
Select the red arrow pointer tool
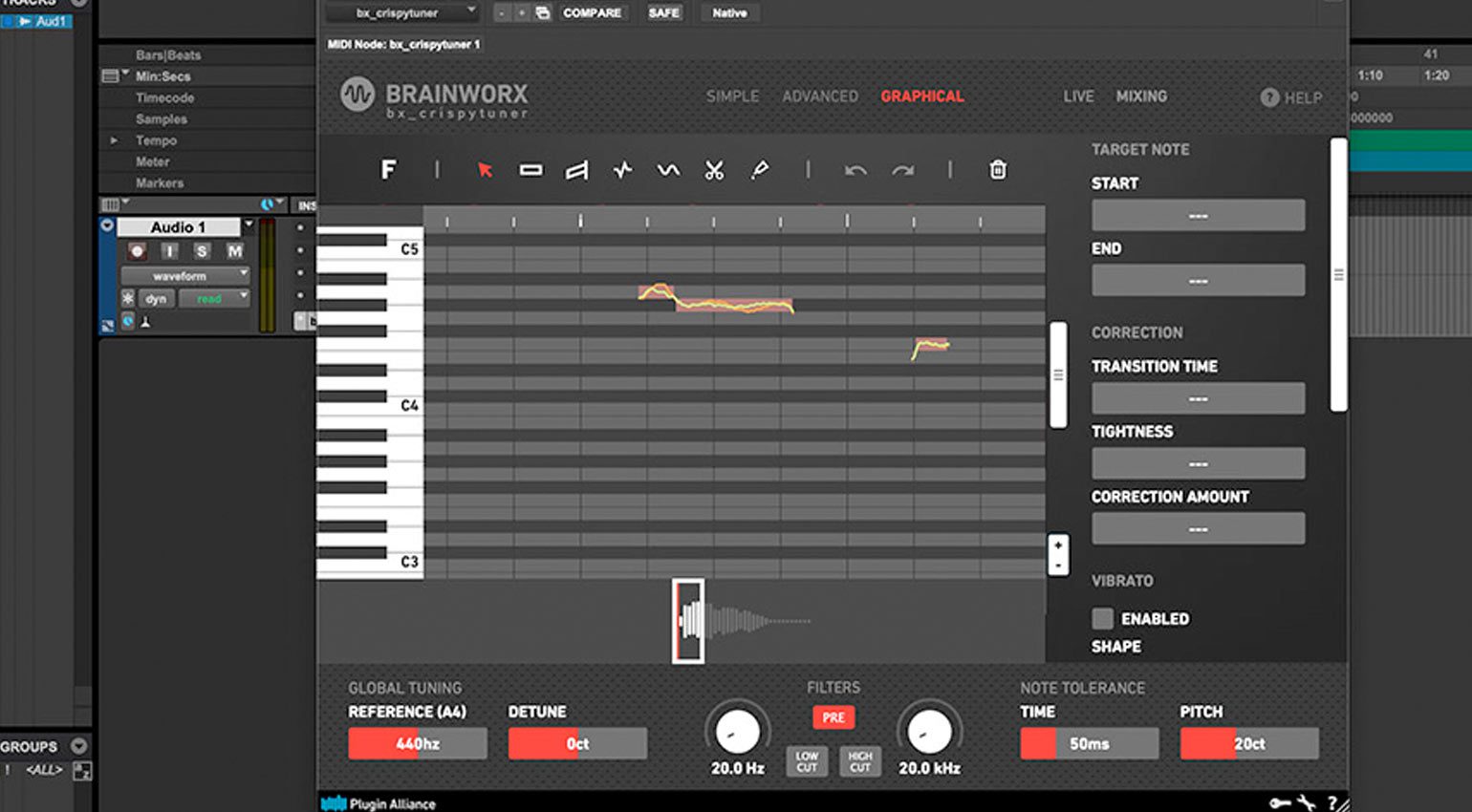[x=485, y=170]
